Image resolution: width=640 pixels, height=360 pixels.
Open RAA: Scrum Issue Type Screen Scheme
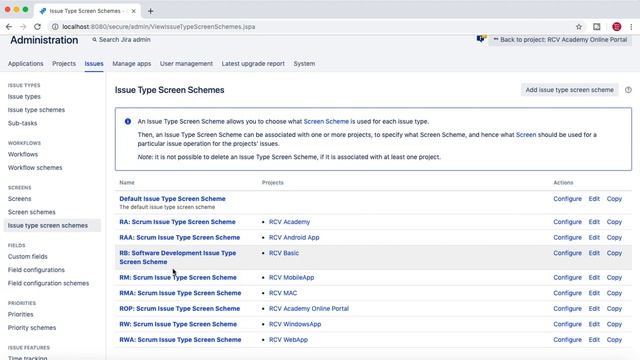pos(180,238)
